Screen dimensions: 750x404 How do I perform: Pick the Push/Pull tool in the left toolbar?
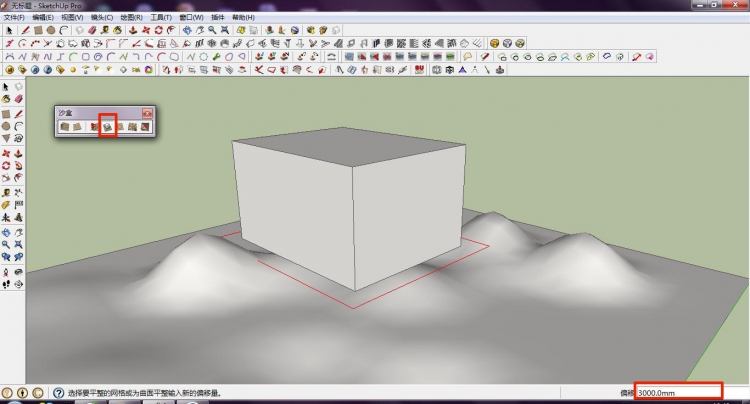(x=18, y=153)
